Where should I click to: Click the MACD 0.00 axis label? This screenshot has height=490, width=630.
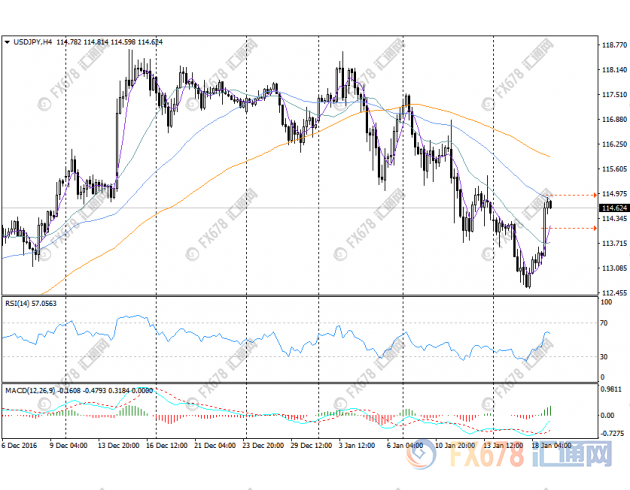point(609,414)
